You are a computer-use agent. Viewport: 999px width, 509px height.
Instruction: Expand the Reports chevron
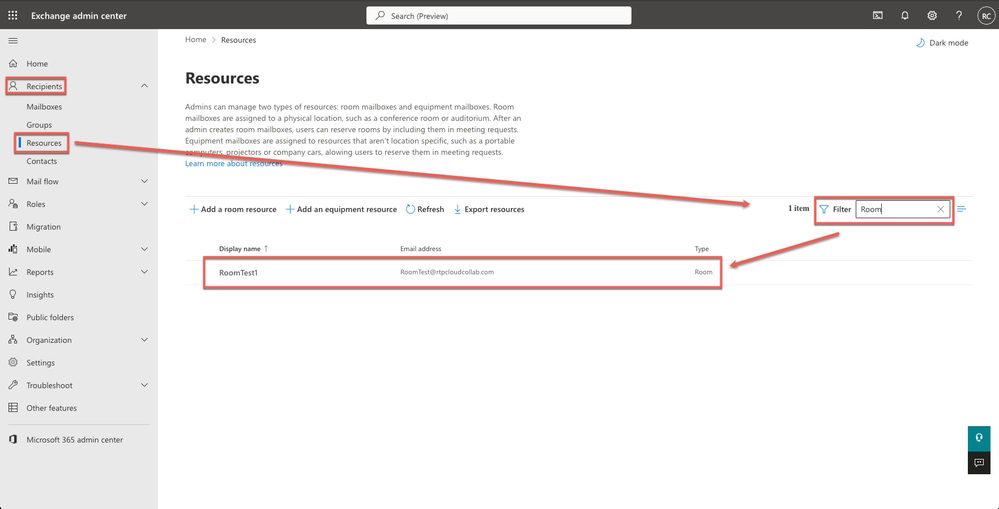point(144,272)
